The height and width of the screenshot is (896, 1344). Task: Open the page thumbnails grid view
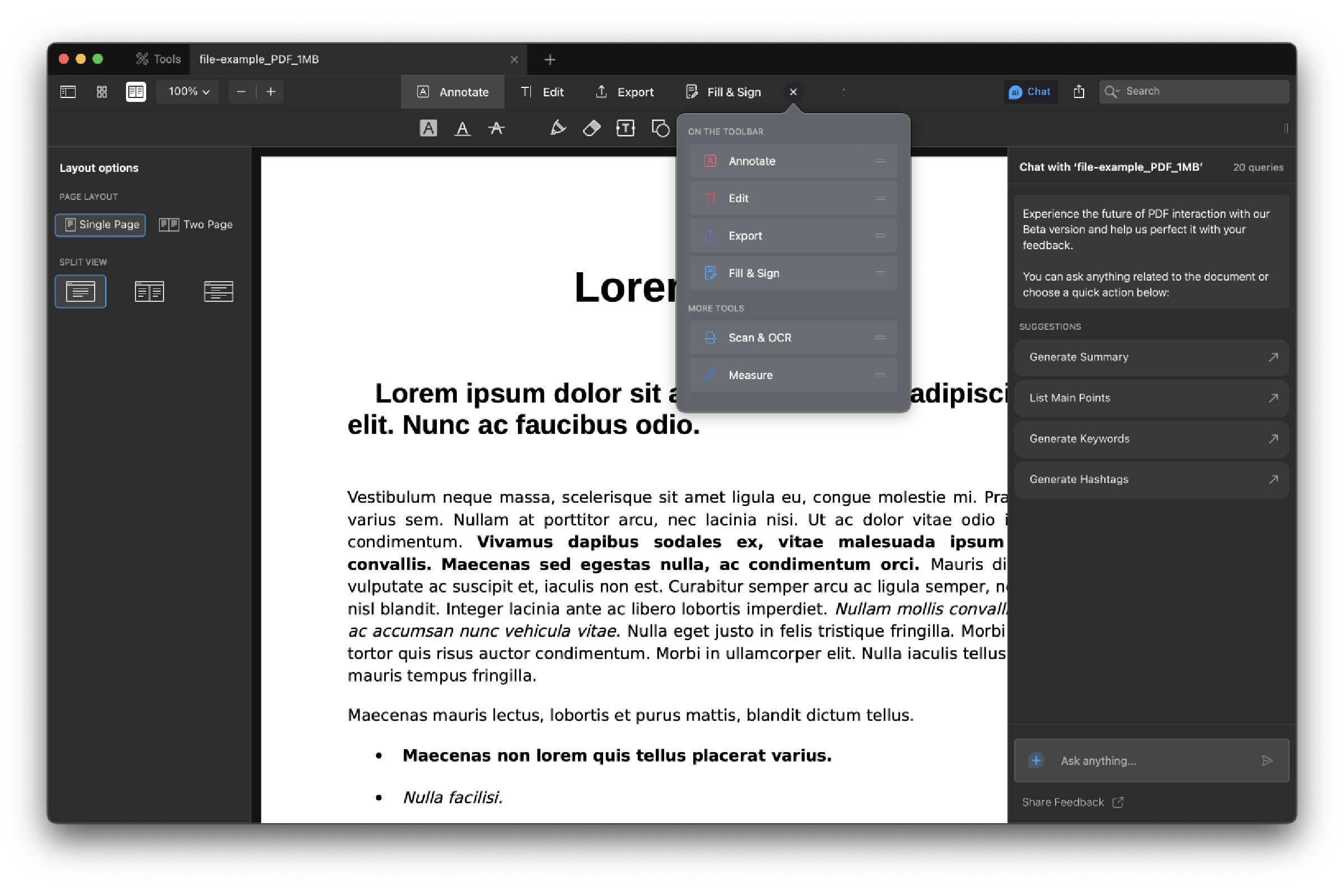tap(101, 91)
